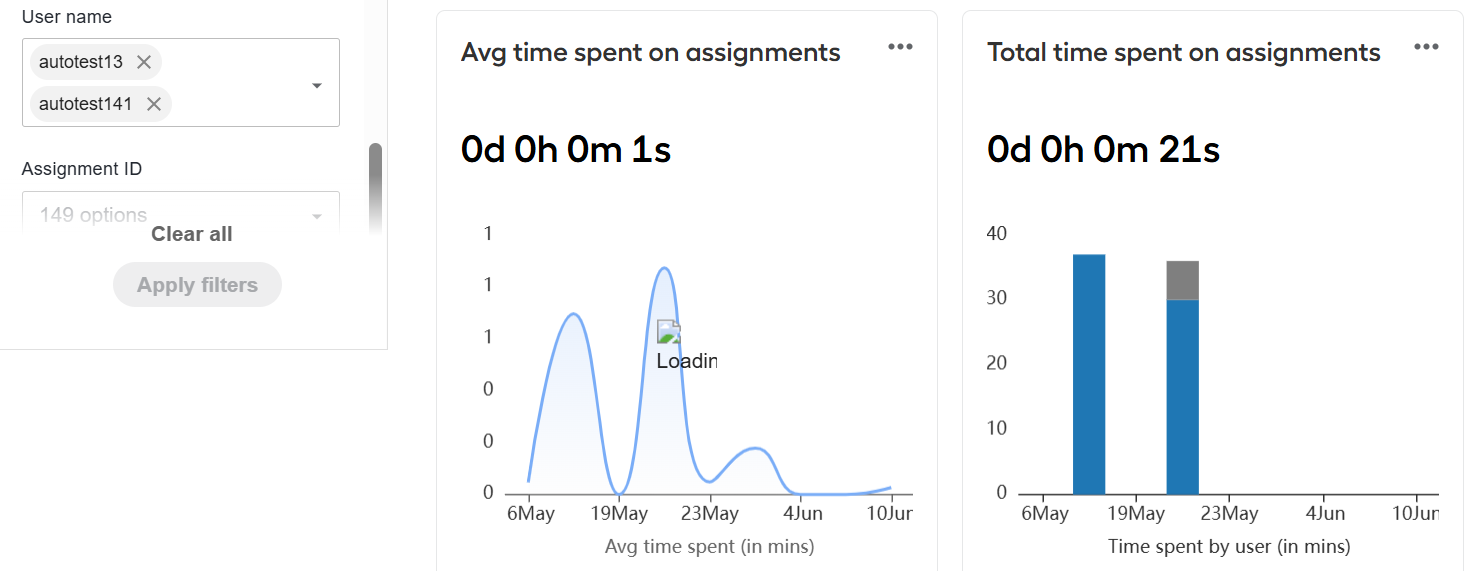Click Clear all filters
The height and width of the screenshot is (571, 1470).
[x=191, y=234]
